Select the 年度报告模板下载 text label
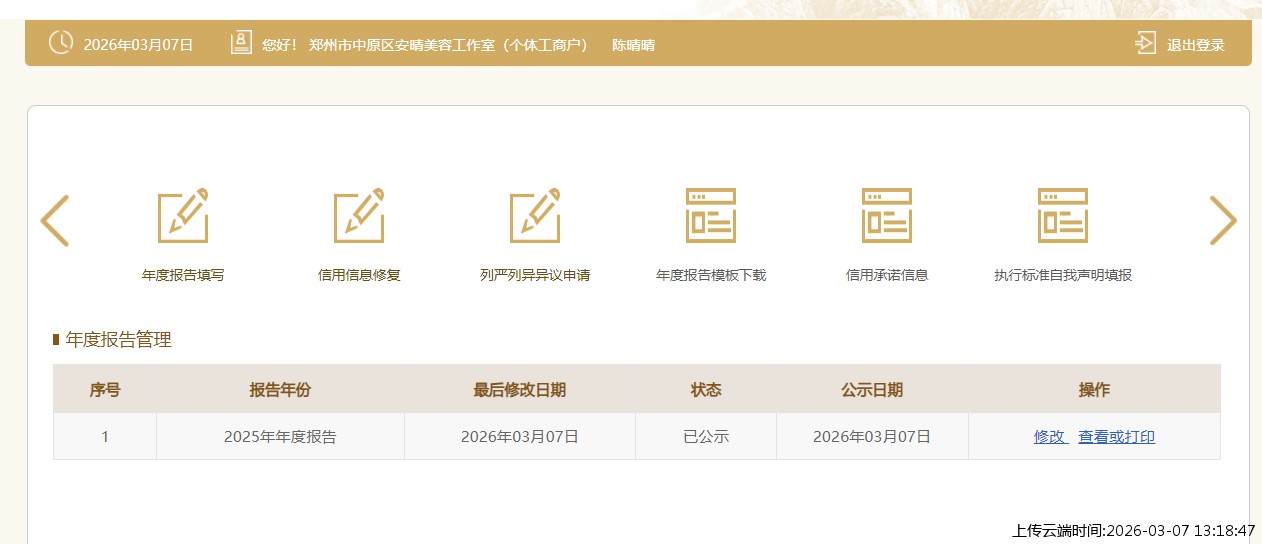 point(711,275)
